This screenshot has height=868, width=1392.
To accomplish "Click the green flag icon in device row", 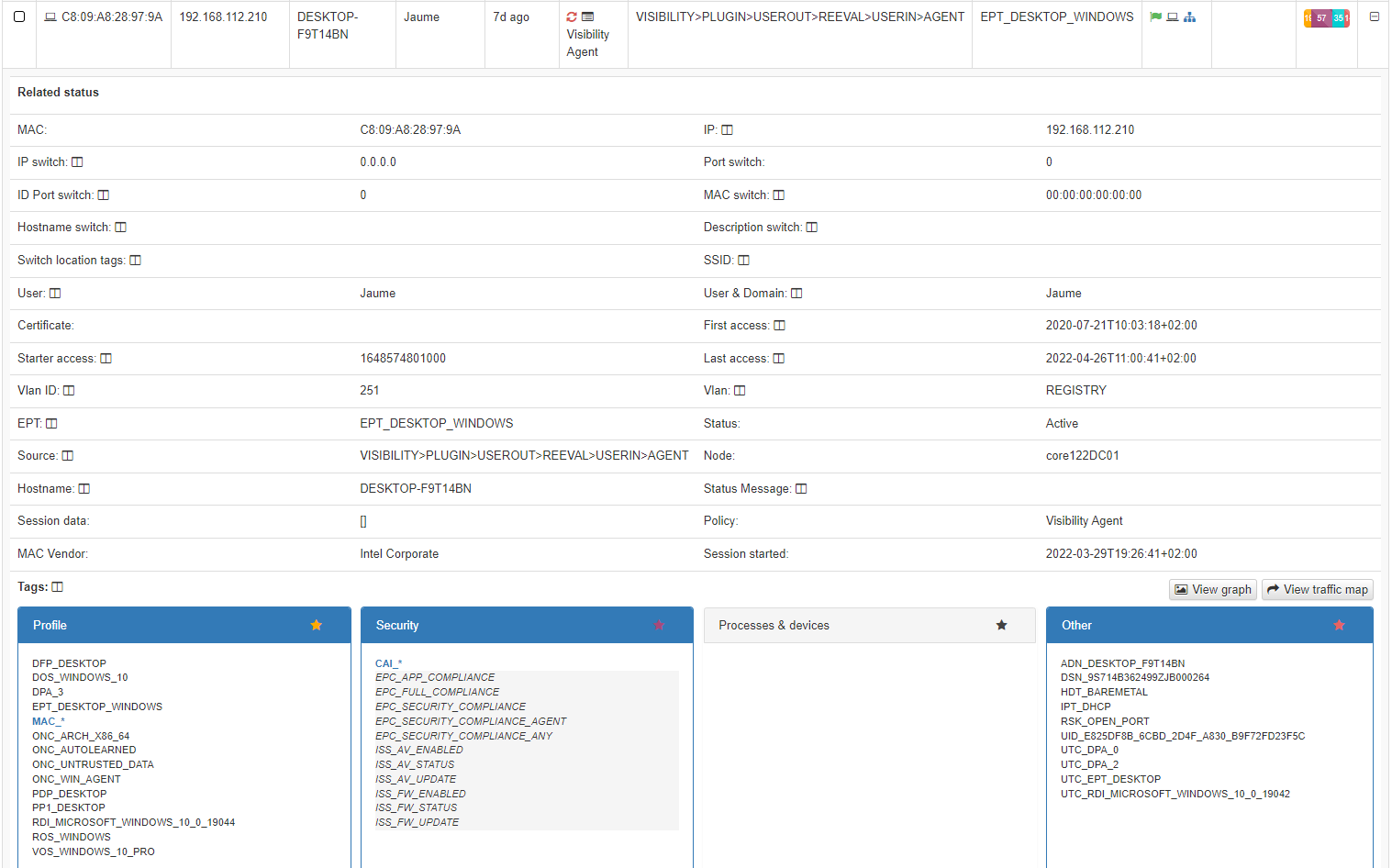I will [x=1155, y=17].
